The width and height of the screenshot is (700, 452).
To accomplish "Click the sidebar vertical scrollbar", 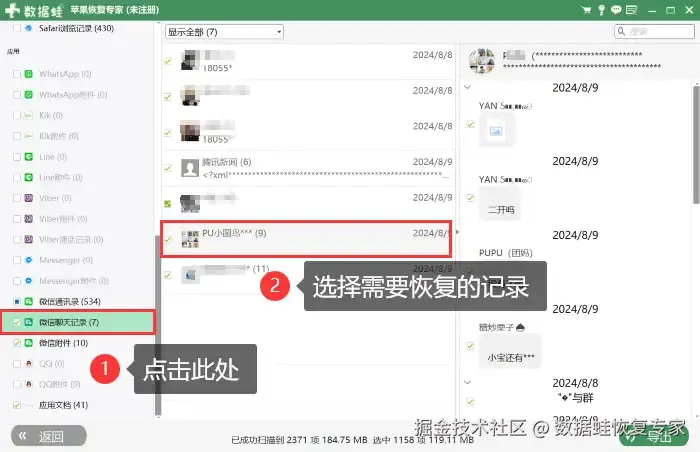I will pyautogui.click(x=158, y=326).
